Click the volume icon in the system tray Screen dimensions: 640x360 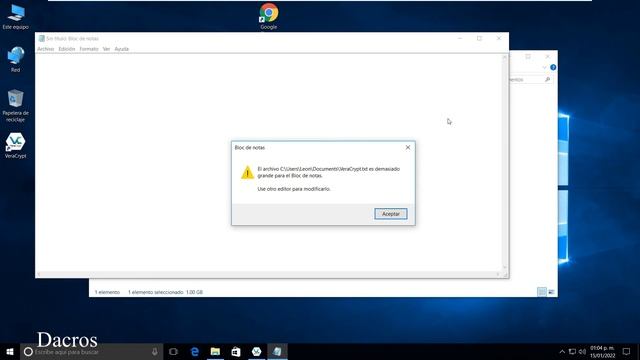tap(582, 351)
